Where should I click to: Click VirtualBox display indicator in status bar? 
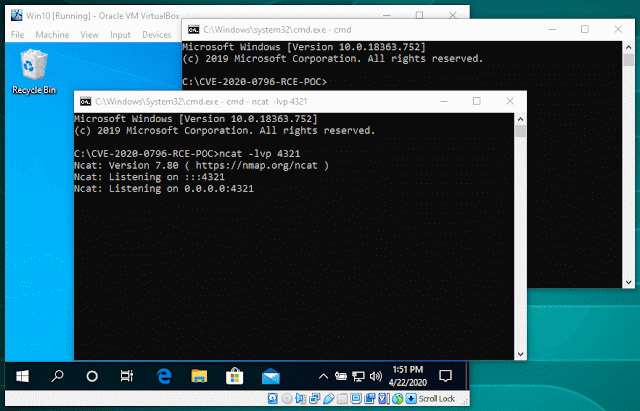[x=356, y=398]
